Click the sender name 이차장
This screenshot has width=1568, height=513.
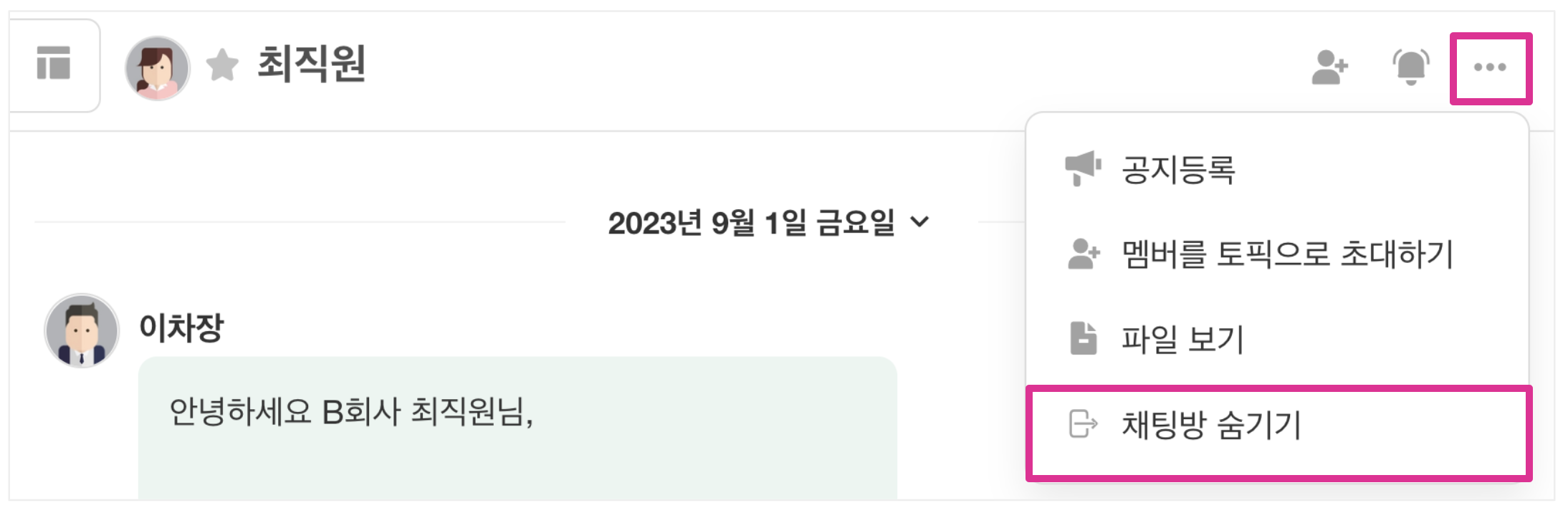tap(181, 327)
